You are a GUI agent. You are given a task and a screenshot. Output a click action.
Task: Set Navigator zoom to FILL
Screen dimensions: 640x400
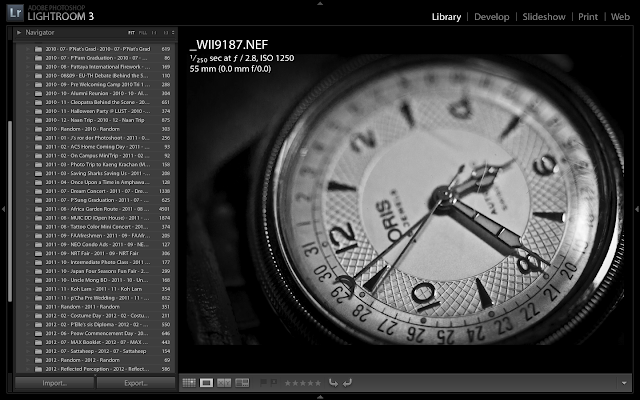(x=143, y=33)
